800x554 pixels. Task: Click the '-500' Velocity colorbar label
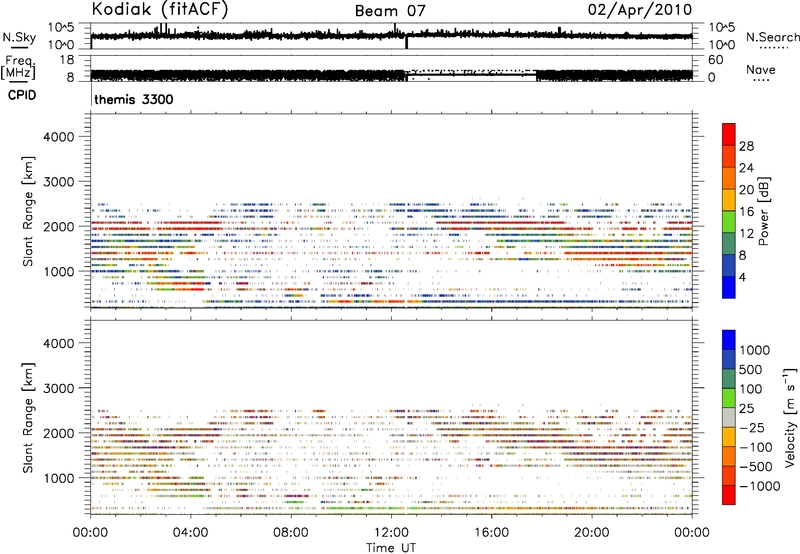(x=756, y=467)
